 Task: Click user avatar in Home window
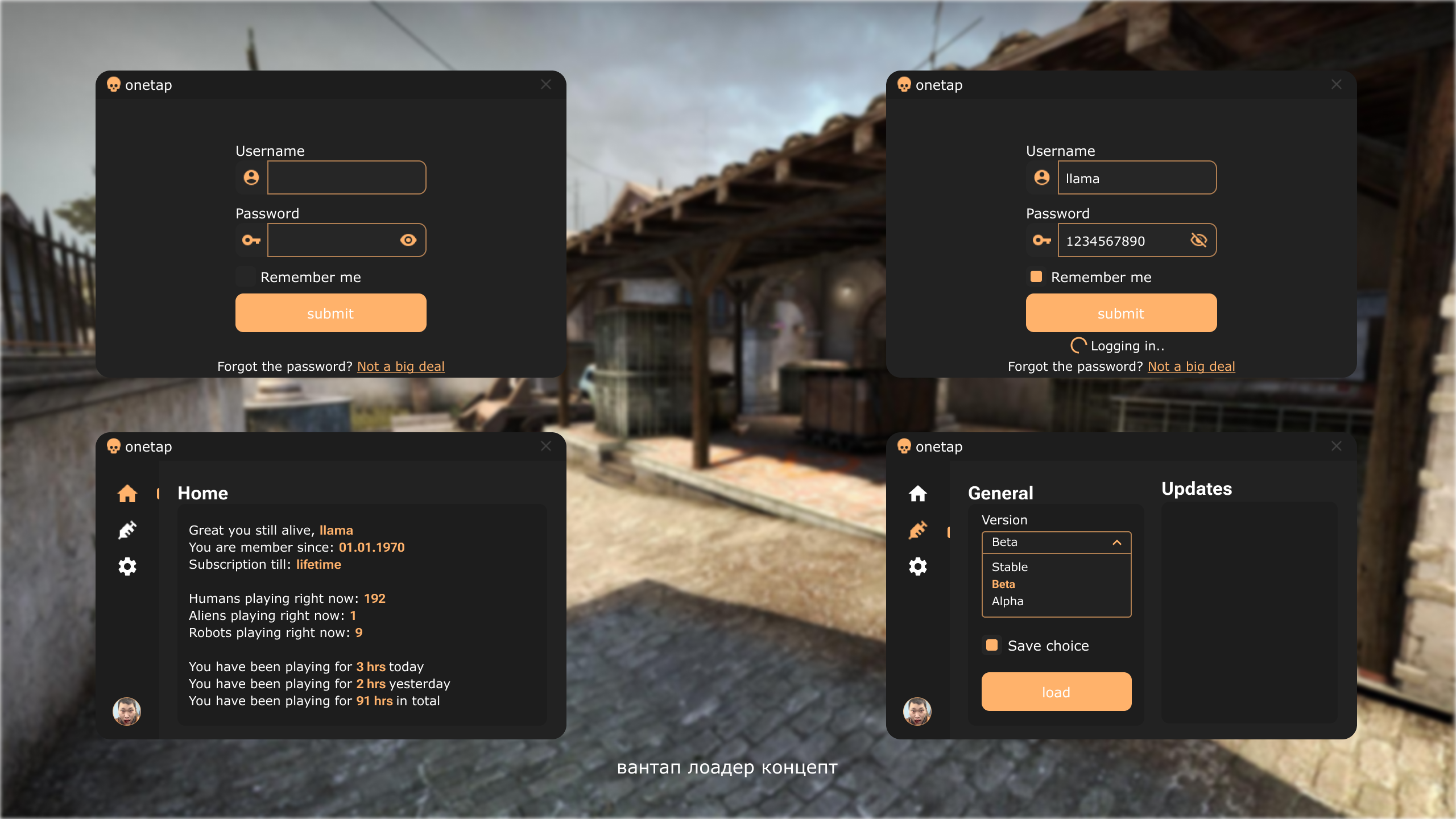pos(127,711)
